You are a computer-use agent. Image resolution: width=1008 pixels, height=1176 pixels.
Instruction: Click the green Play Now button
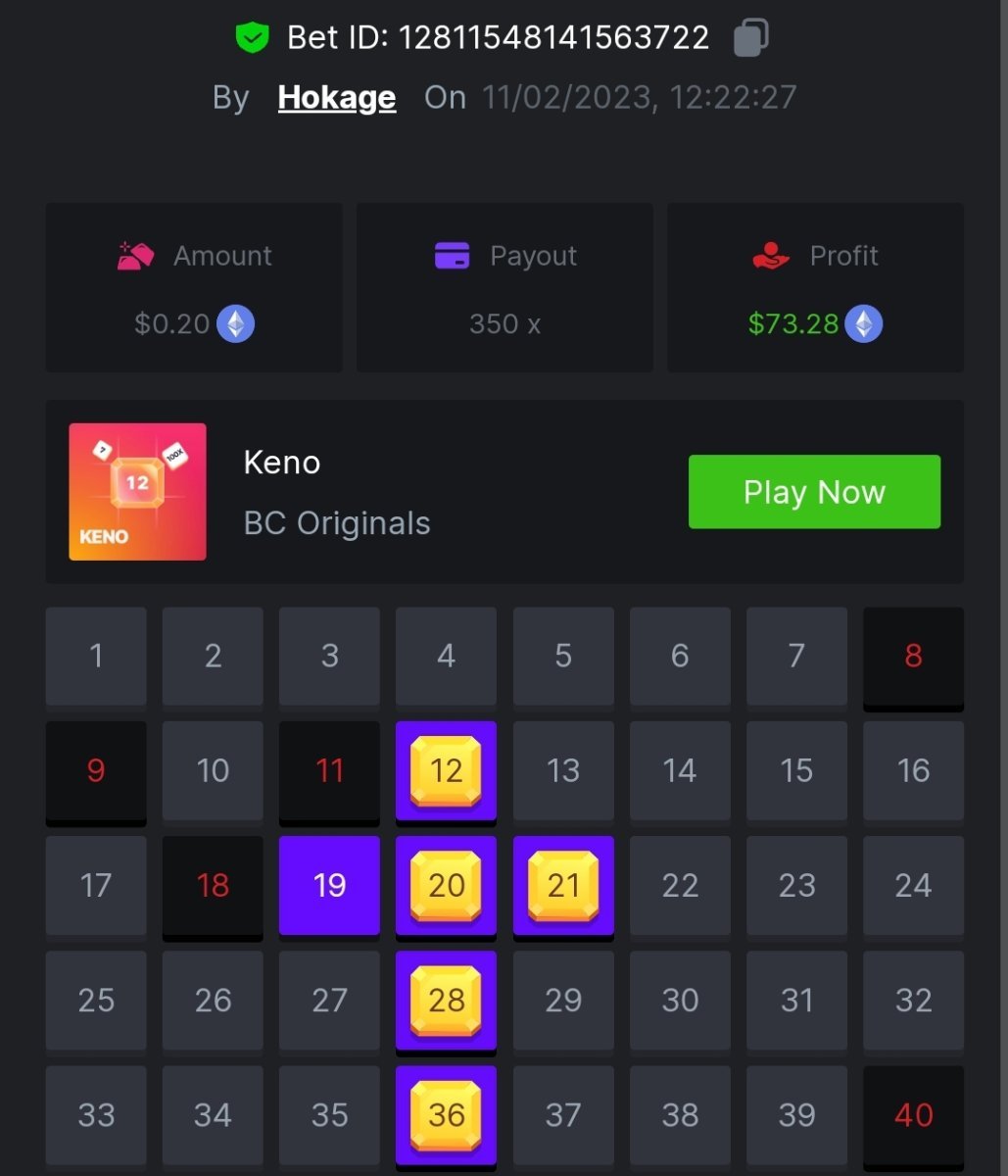(x=814, y=492)
